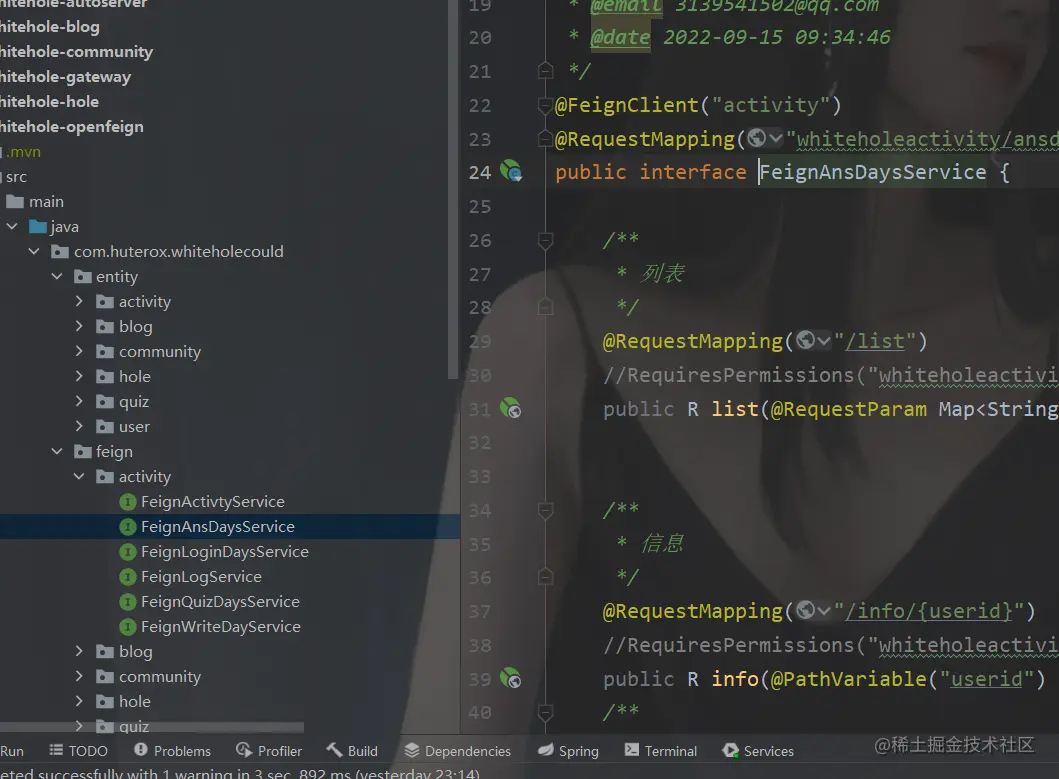This screenshot has height=779, width=1059.
Task: Select whitehole-hole module
Action: pyautogui.click(x=49, y=102)
